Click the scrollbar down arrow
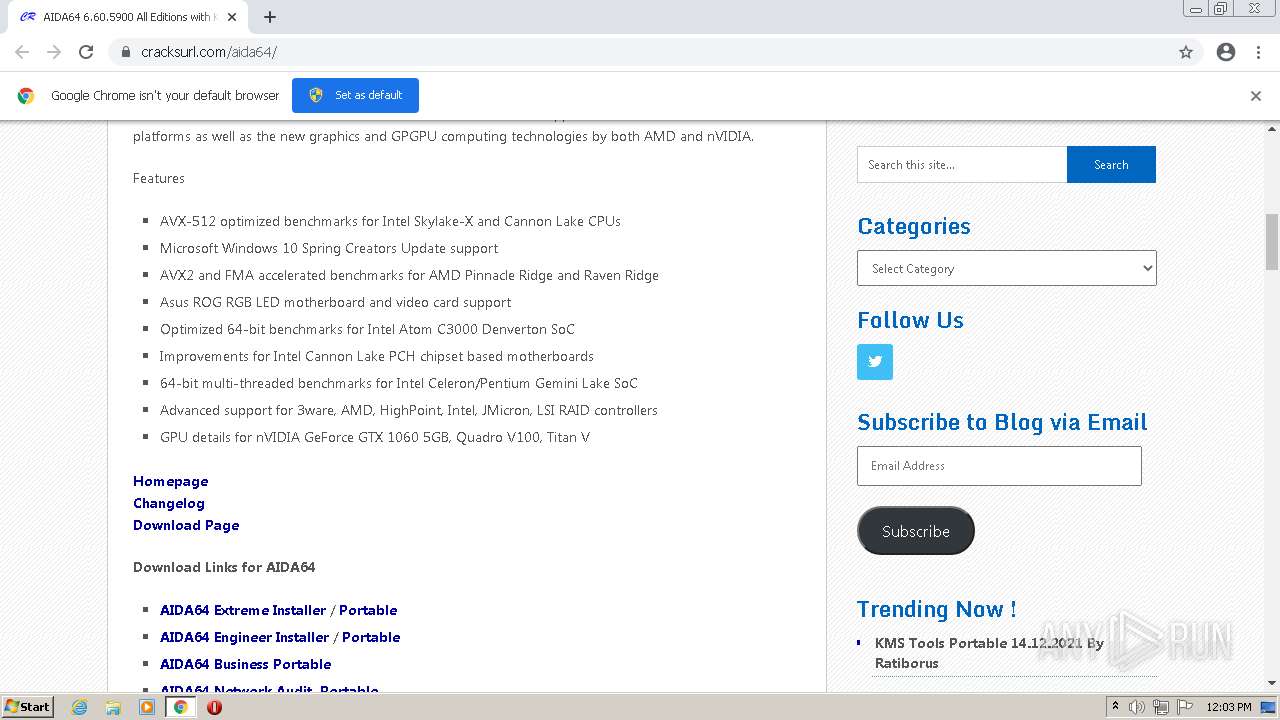The image size is (1280, 720). pyautogui.click(x=1272, y=683)
